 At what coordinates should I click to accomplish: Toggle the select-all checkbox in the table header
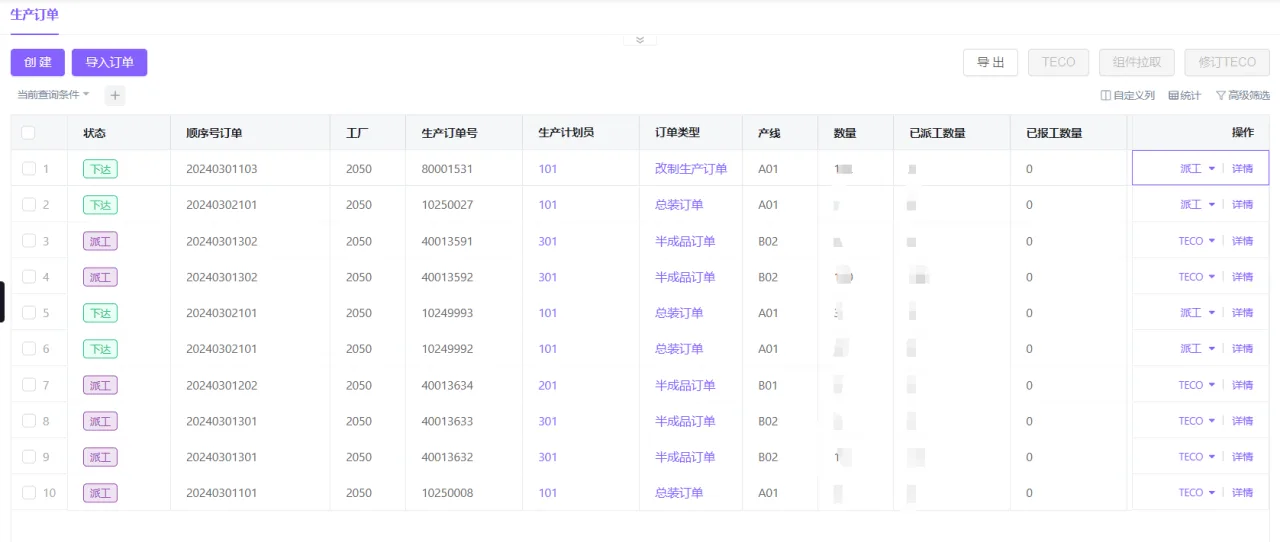coord(28,133)
